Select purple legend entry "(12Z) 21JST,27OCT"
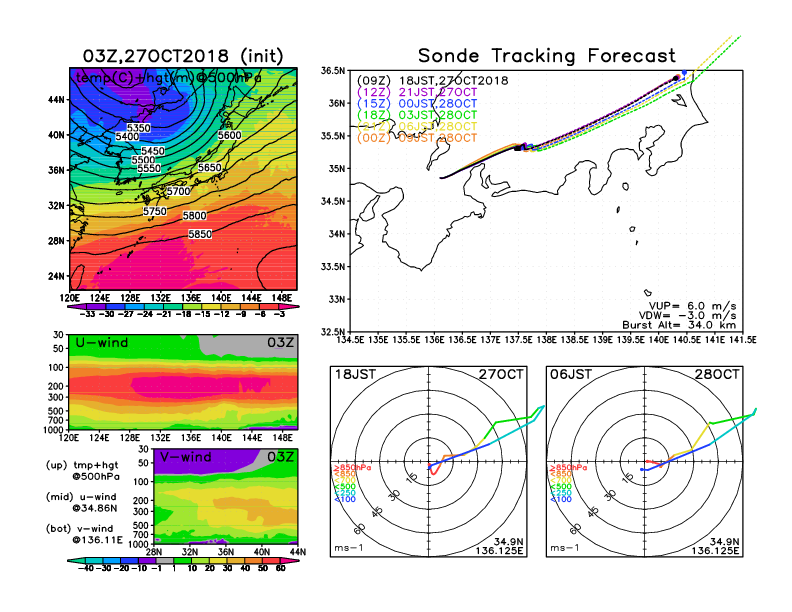 tap(417, 92)
